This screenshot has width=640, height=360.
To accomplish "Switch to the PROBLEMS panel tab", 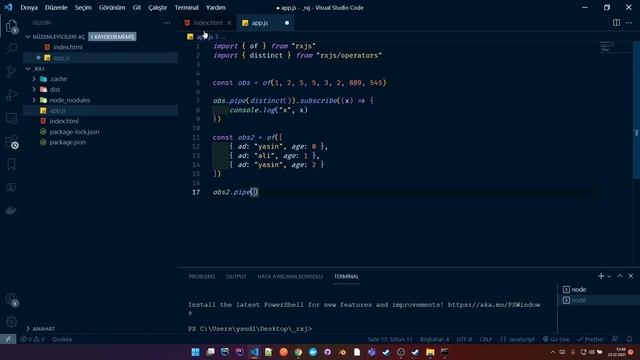I will point(202,276).
